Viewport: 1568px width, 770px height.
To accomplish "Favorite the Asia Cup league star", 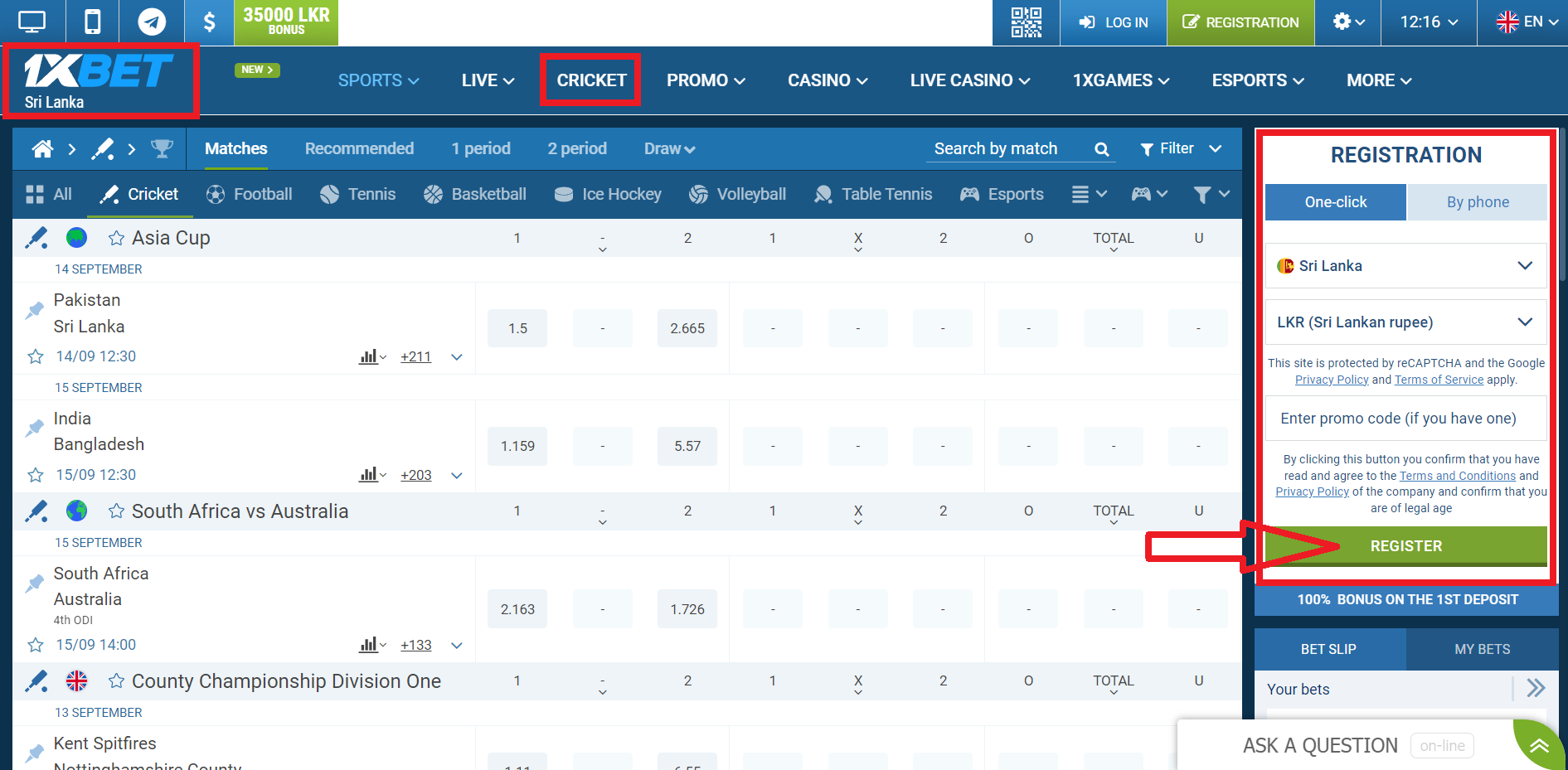I will tap(117, 238).
